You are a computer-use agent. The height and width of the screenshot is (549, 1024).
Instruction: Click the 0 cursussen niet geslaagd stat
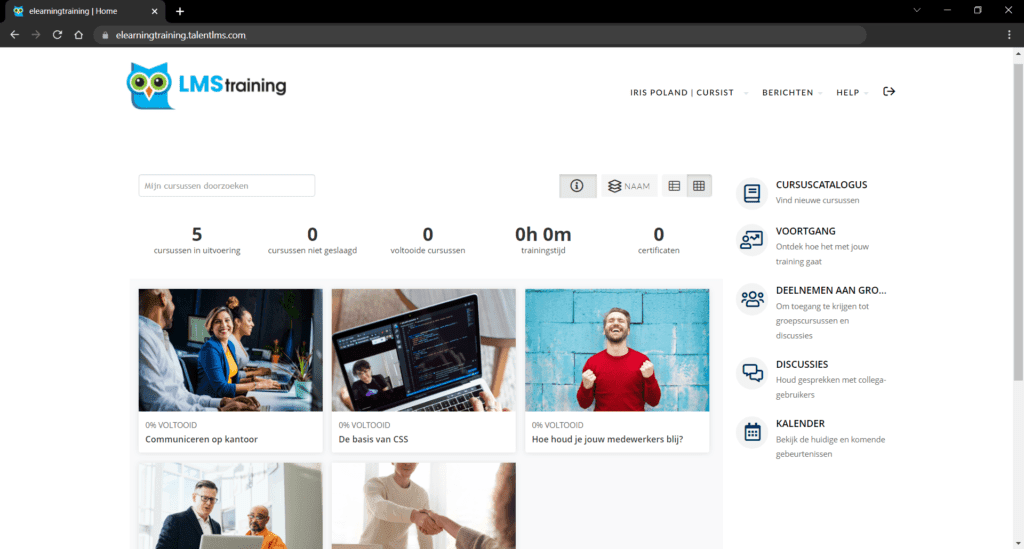312,240
